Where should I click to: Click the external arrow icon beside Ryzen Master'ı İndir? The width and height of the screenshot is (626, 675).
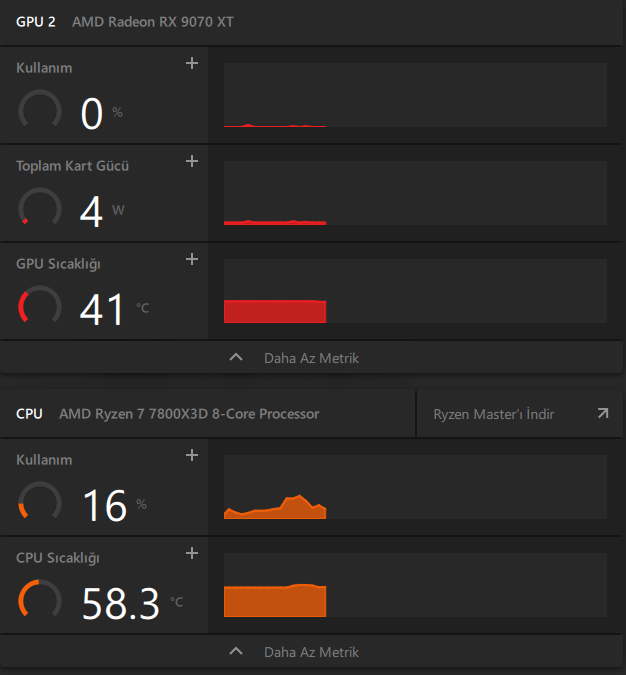602,413
